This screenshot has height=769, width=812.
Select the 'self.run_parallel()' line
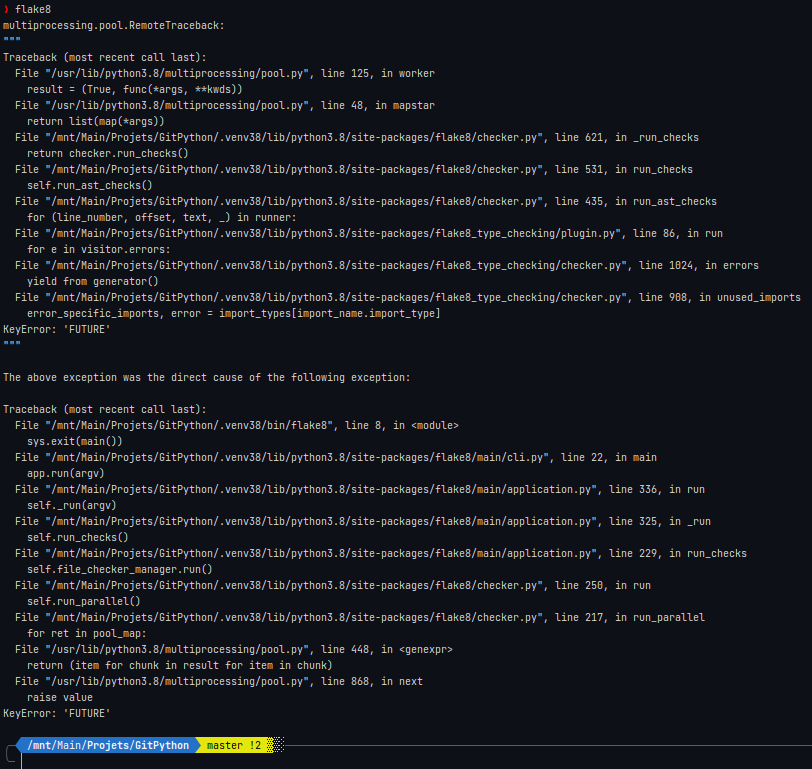[84, 602]
